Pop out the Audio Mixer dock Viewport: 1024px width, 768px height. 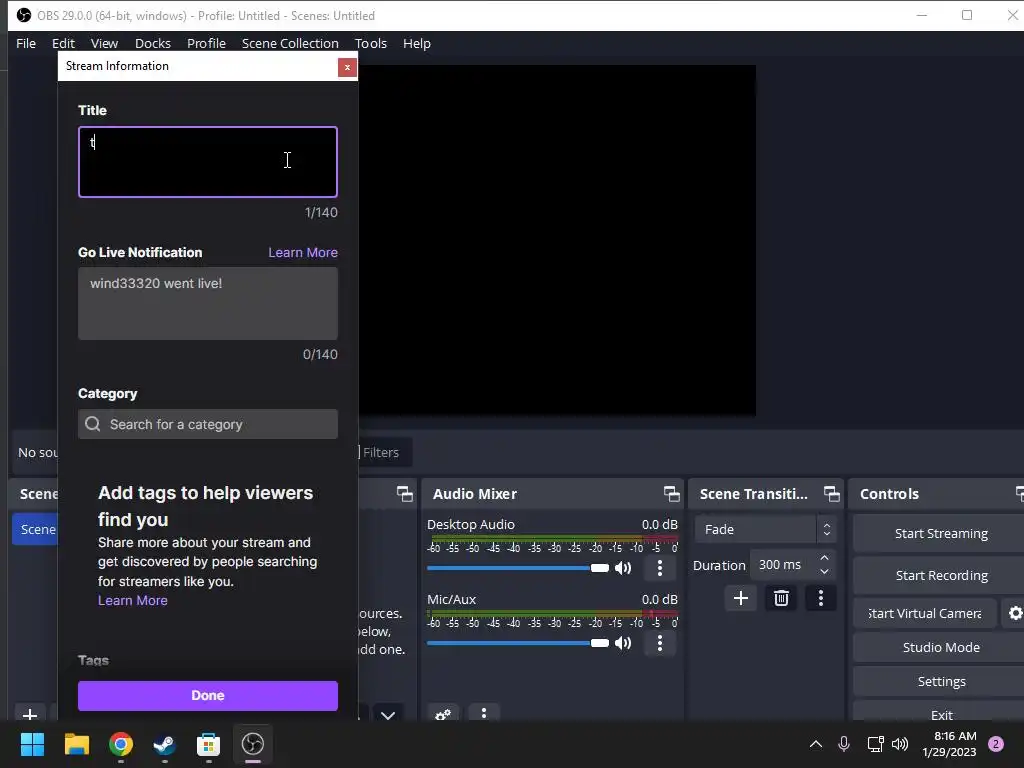(671, 494)
